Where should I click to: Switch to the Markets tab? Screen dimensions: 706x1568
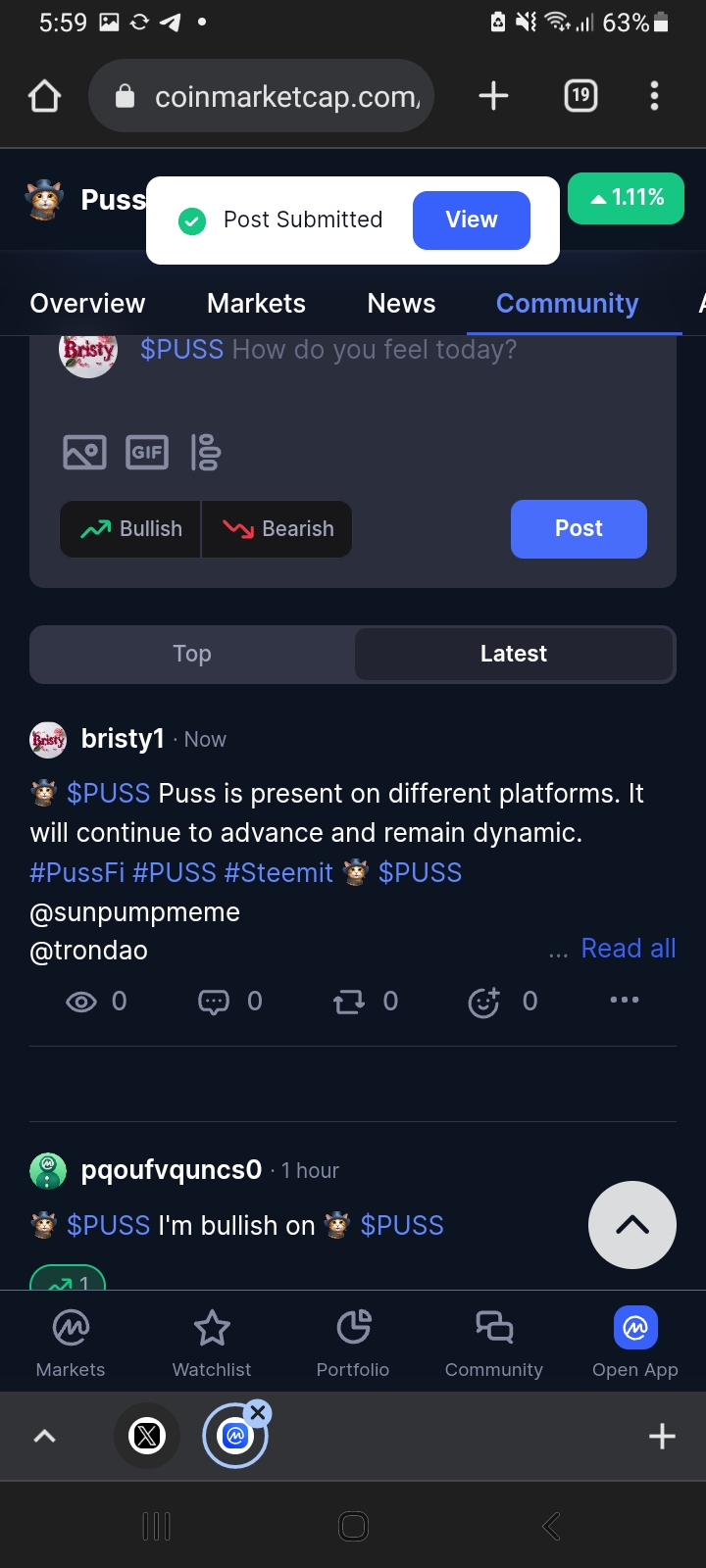pos(256,304)
